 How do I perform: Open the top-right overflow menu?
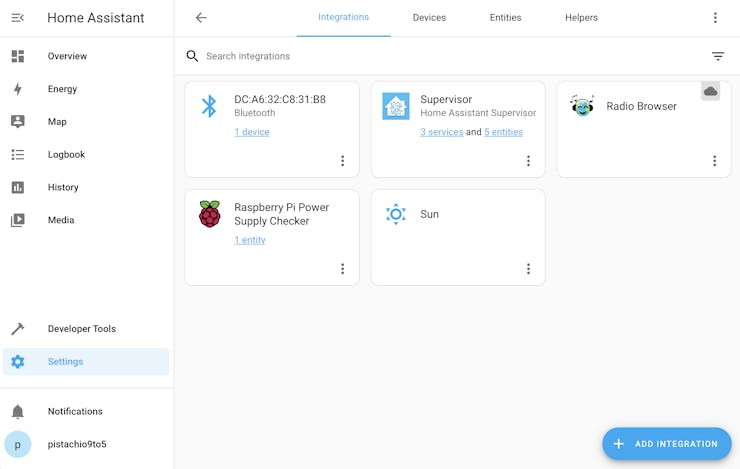click(715, 17)
